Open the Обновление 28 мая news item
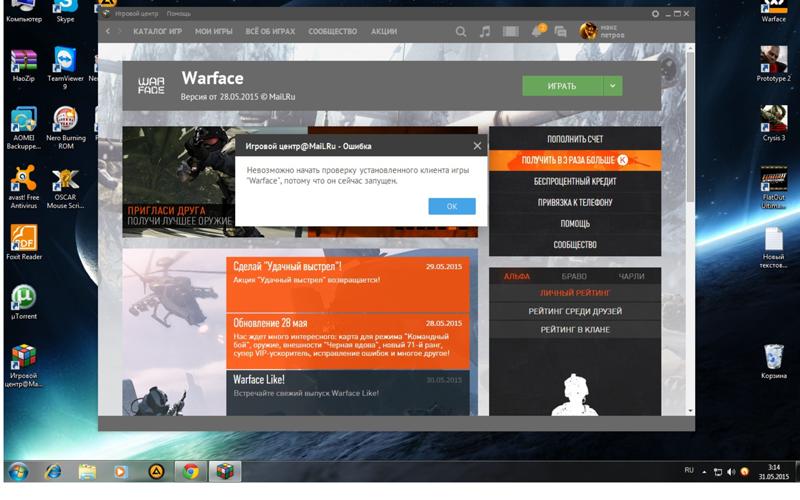 pyautogui.click(x=347, y=341)
